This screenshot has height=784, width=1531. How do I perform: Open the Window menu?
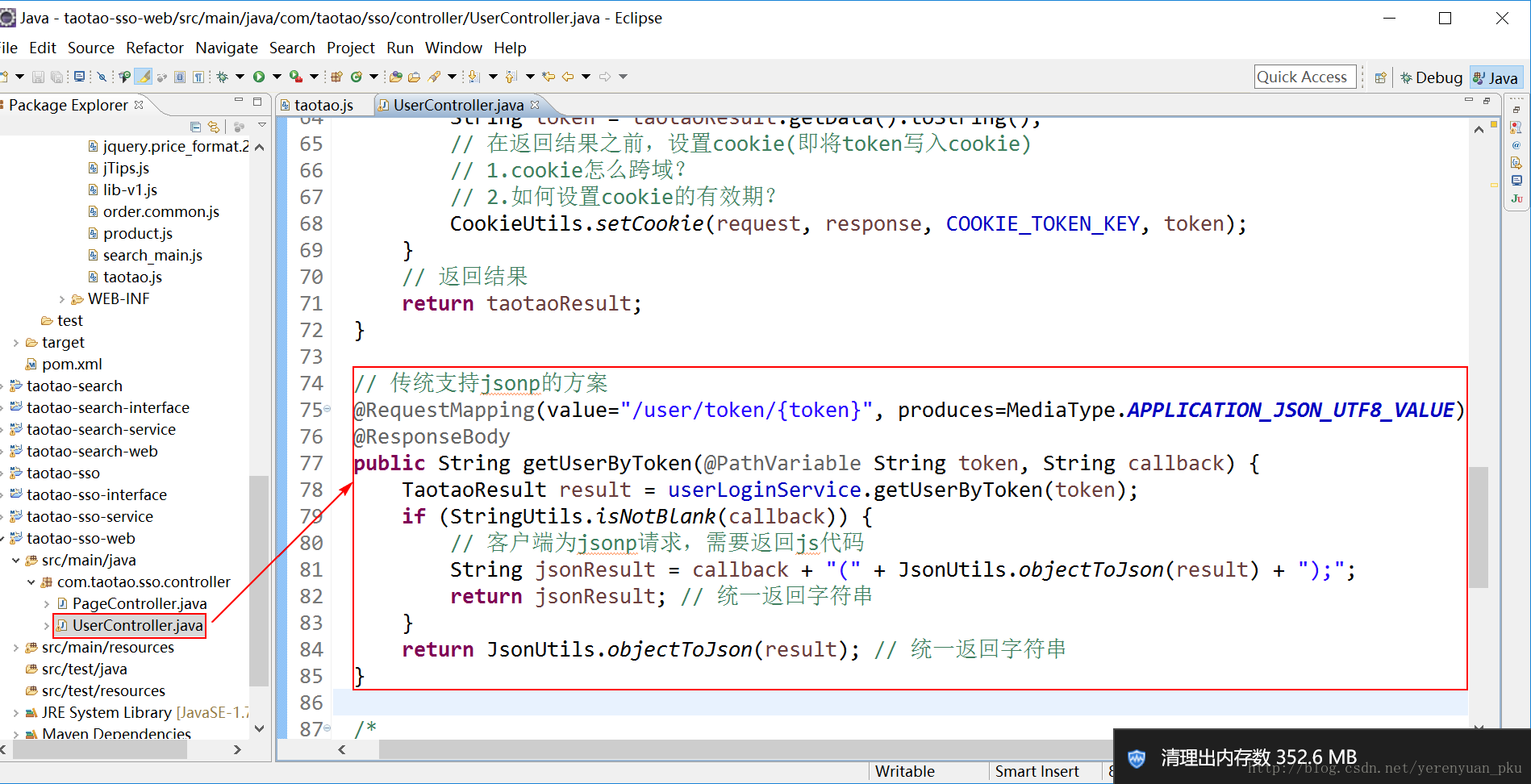453,48
